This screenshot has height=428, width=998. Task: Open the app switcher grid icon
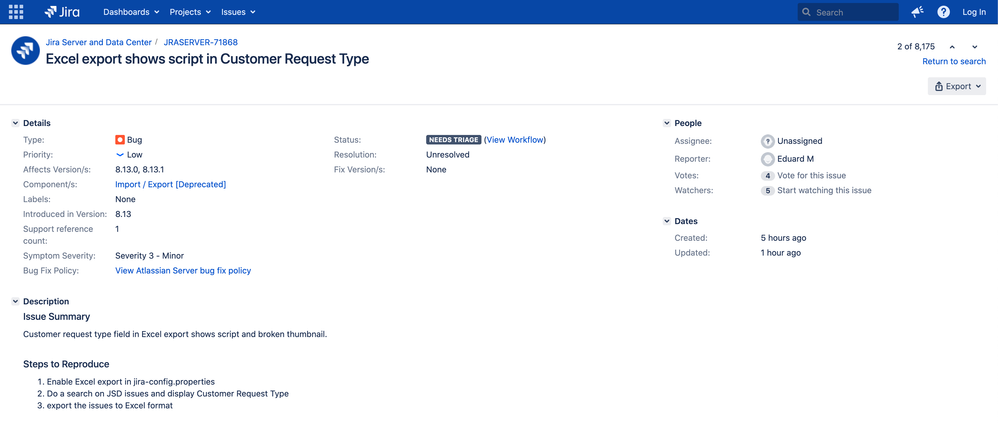tap(16, 11)
